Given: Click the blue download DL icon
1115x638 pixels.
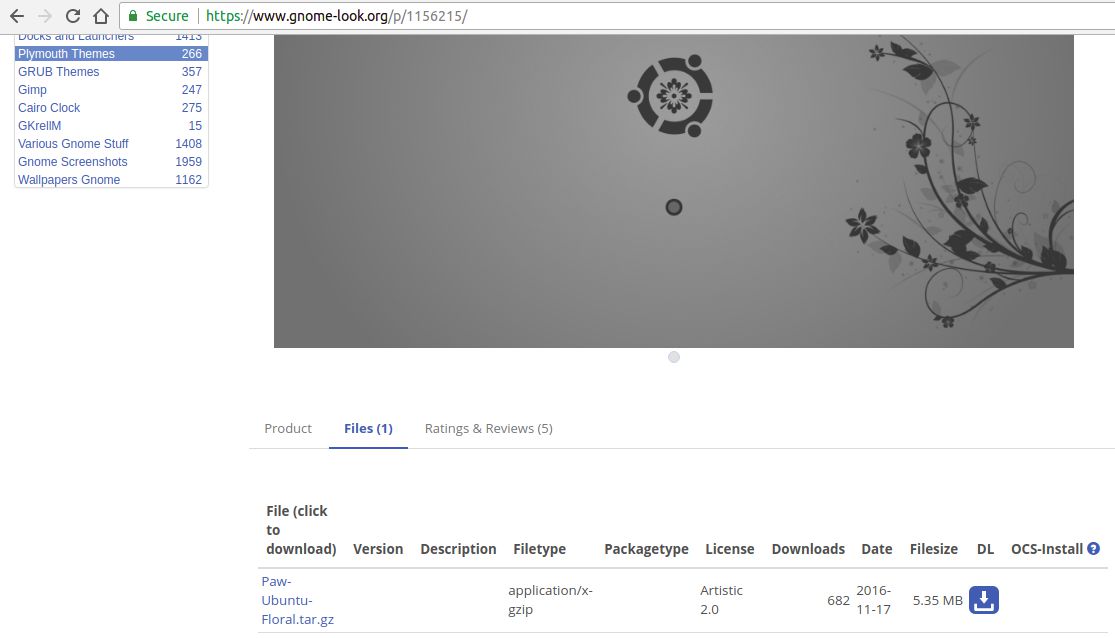Looking at the screenshot, I should [984, 600].
